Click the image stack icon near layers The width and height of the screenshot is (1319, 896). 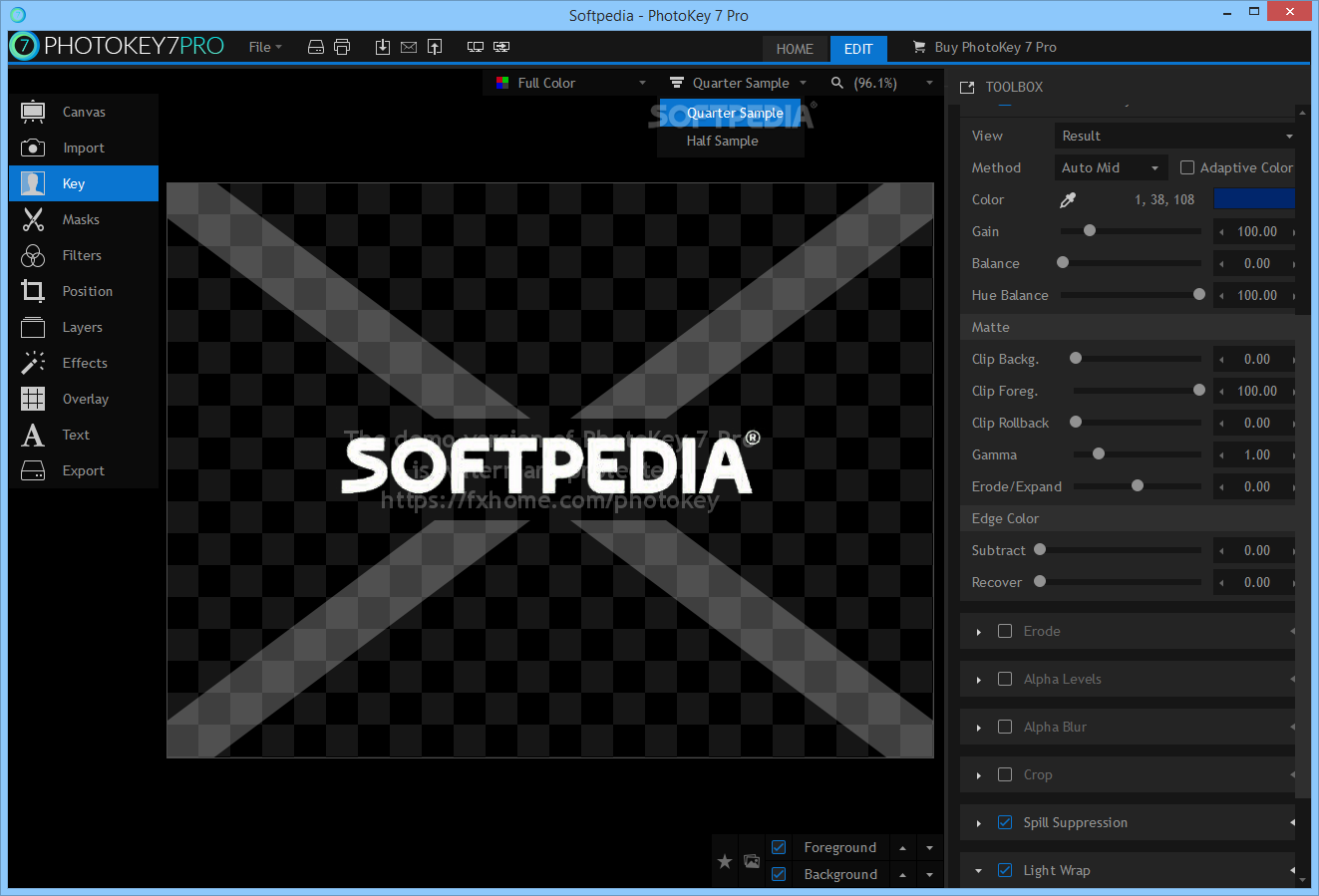(752, 861)
